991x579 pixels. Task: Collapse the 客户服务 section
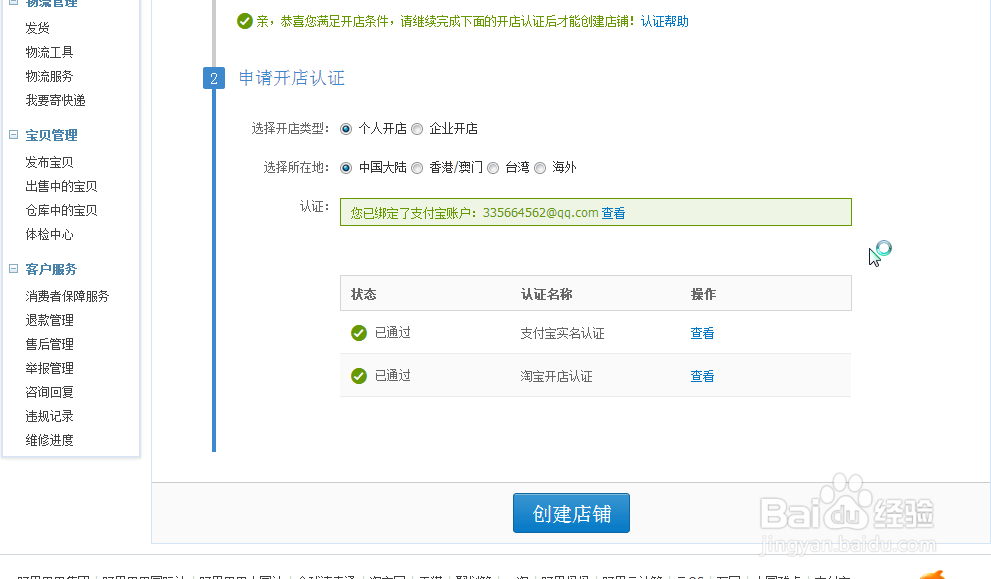12,268
